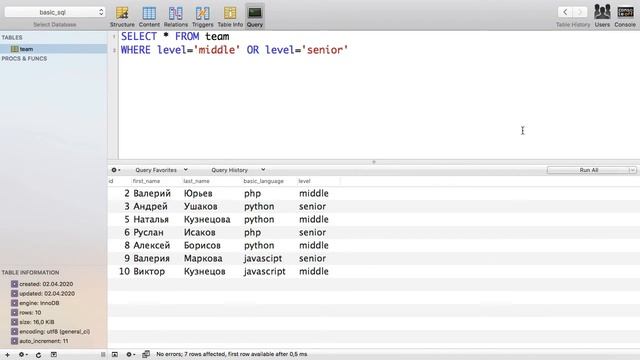The height and width of the screenshot is (360, 640).
Task: Click the php cell in Руслан row
Action: 252,233
